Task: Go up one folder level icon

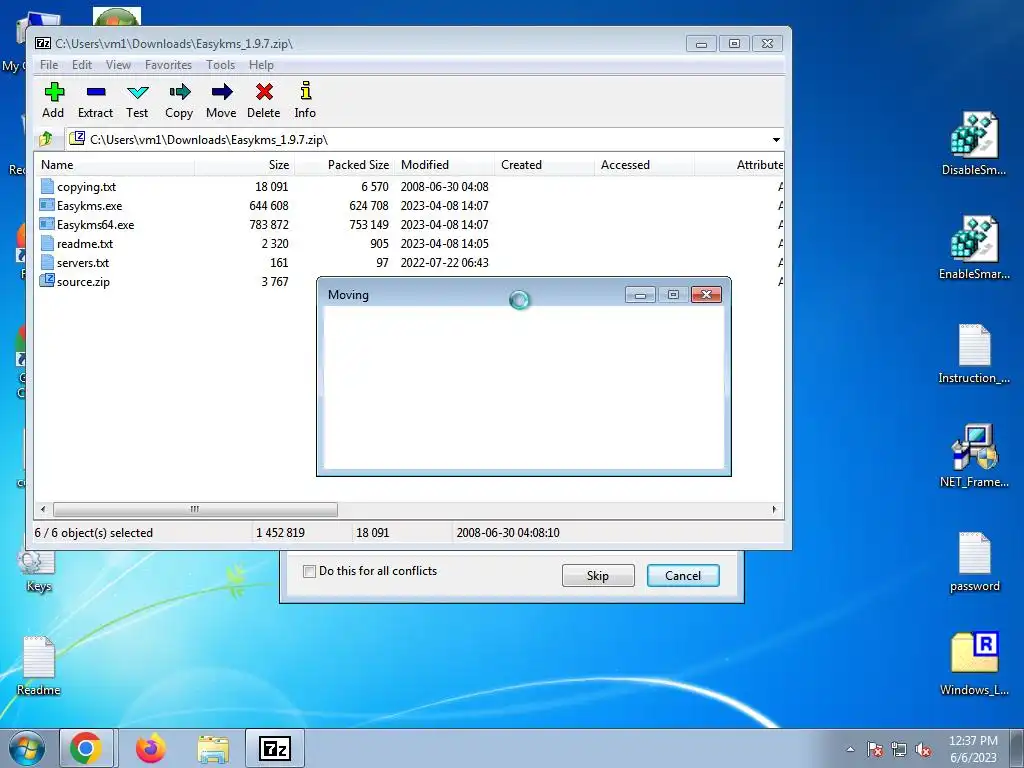Action: [46, 139]
